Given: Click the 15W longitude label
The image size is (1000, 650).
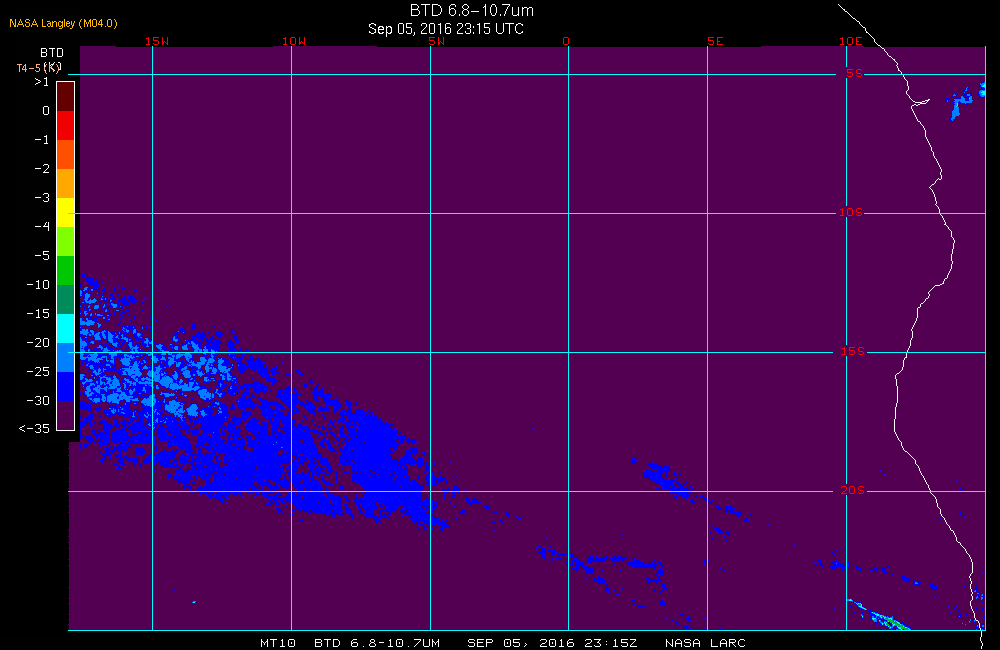Looking at the screenshot, I should tap(157, 41).
